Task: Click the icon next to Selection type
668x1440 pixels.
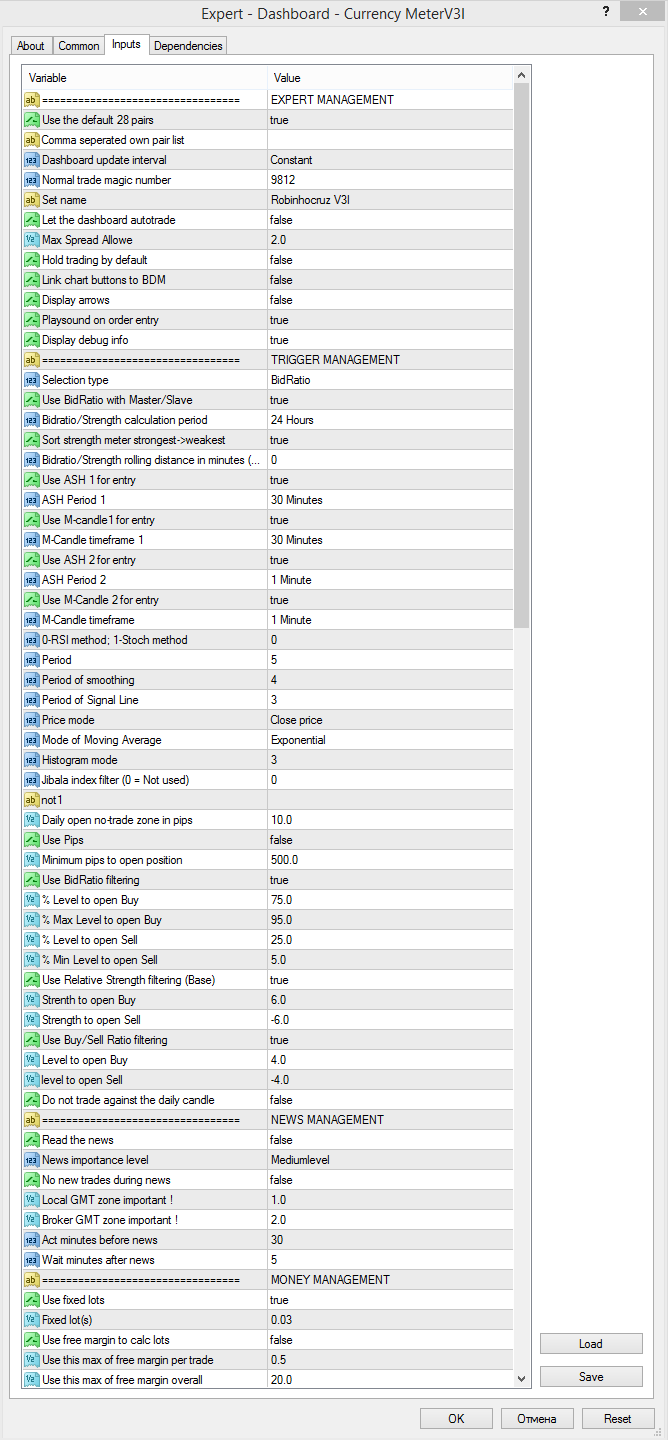Action: point(31,380)
